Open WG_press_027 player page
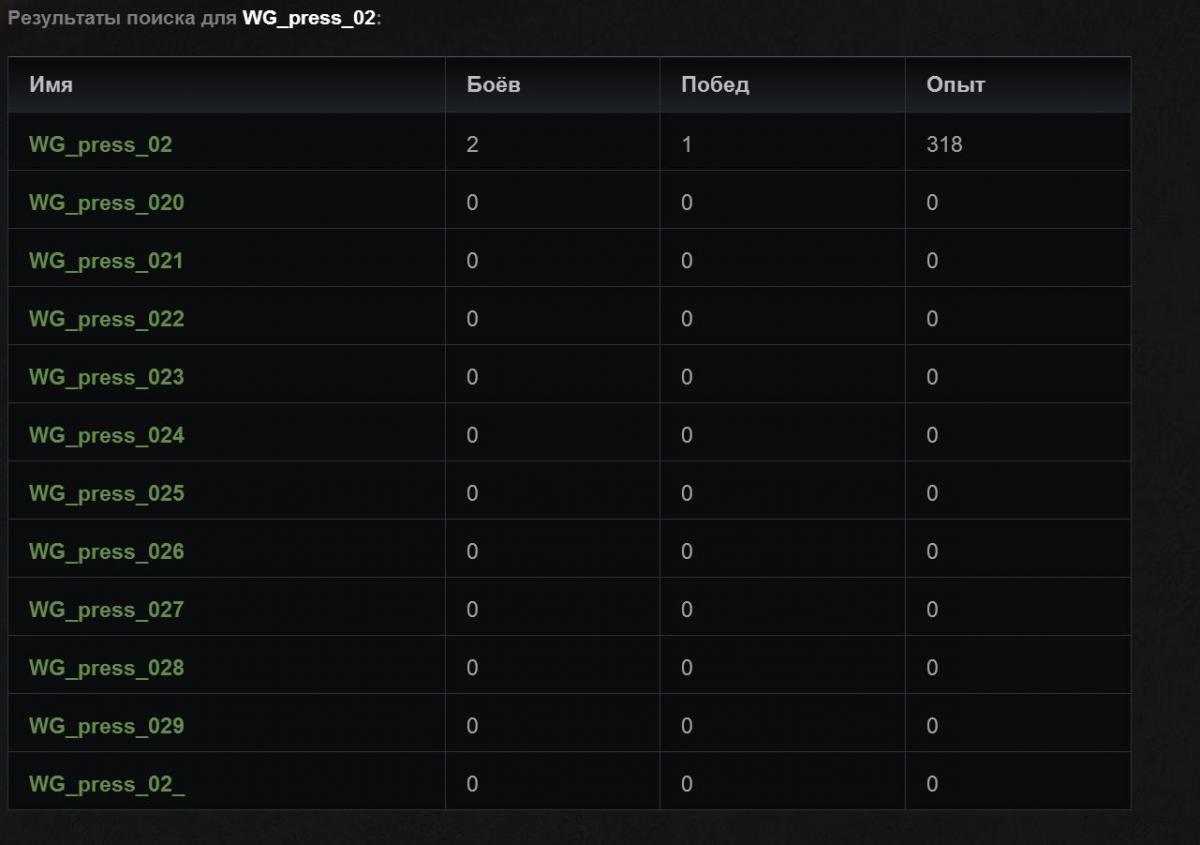1200x845 pixels. pos(106,609)
